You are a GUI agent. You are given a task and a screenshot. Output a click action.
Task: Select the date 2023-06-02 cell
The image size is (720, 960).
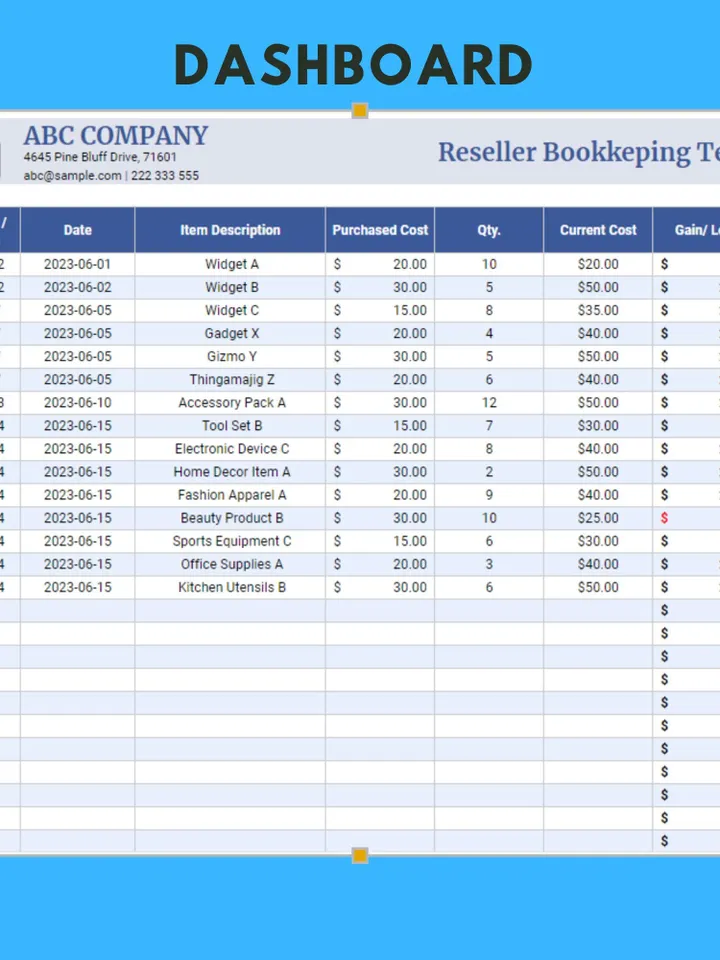tap(78, 287)
